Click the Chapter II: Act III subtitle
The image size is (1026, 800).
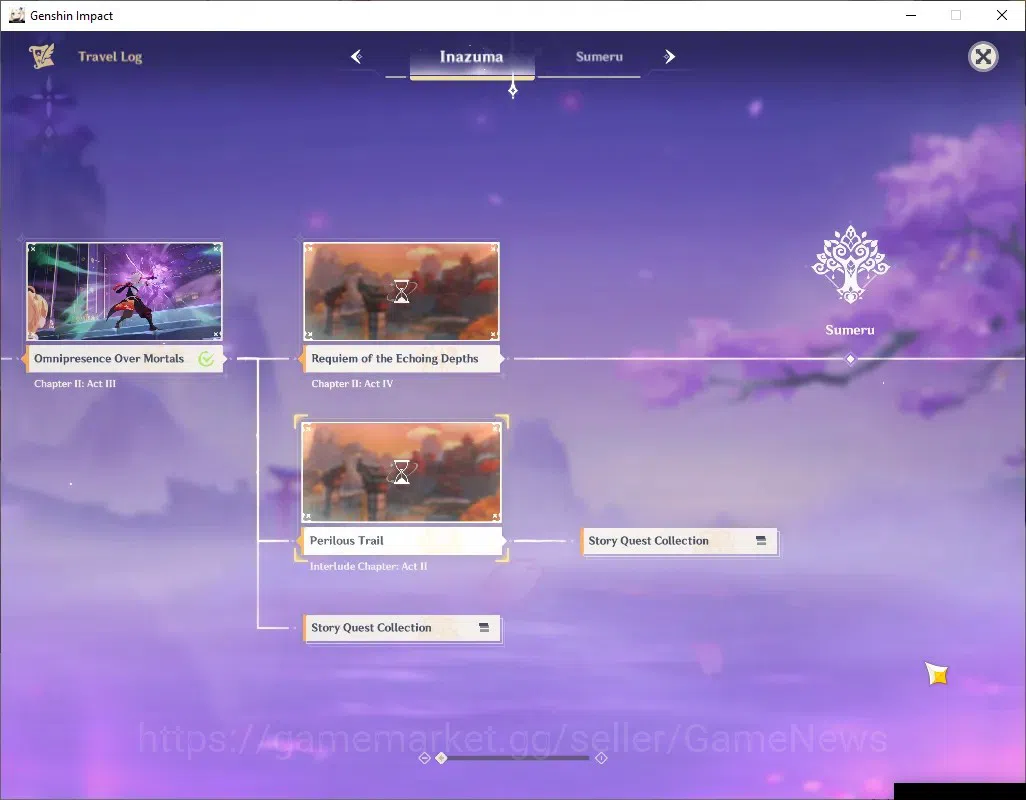(x=75, y=383)
